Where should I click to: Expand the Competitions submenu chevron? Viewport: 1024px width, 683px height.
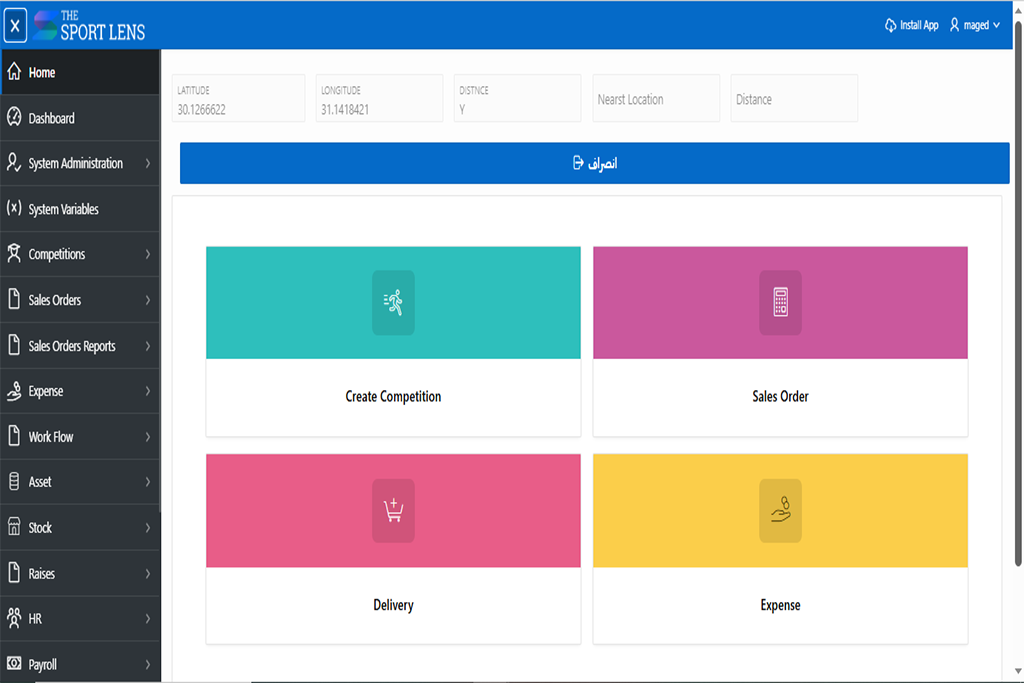(147, 254)
